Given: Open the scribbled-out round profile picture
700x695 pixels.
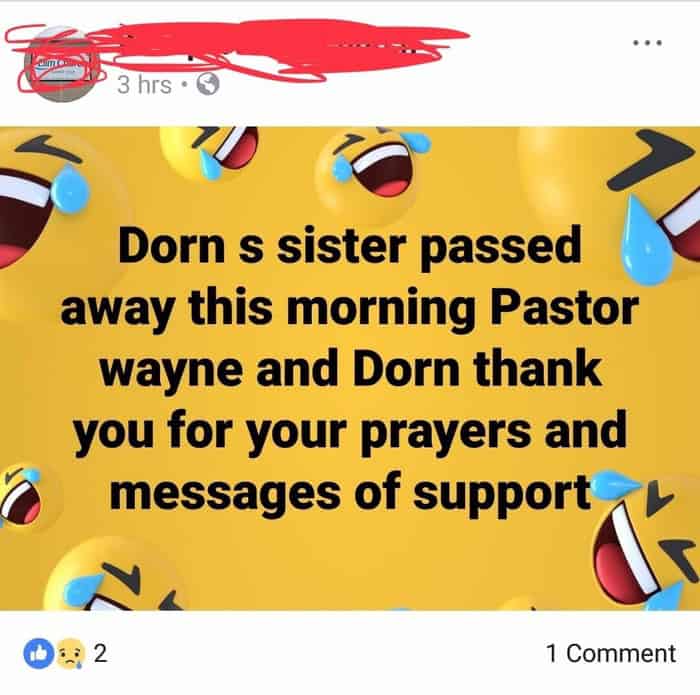Looking at the screenshot, I should pos(57,64).
